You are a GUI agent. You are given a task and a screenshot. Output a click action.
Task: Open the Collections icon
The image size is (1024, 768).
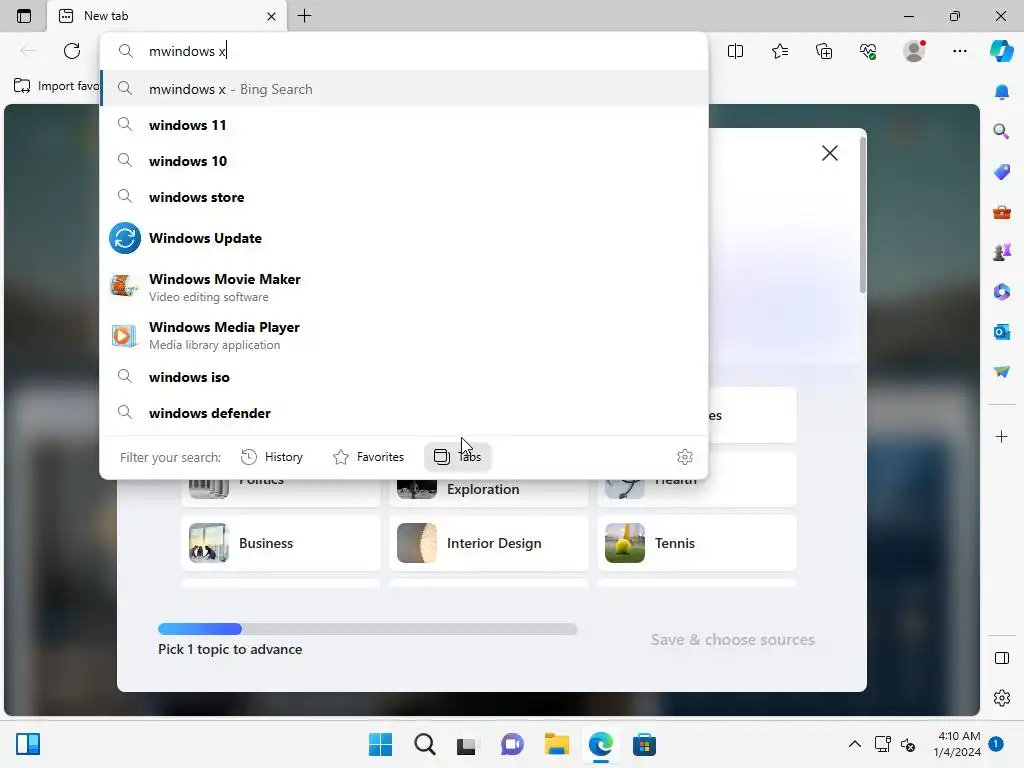(824, 51)
